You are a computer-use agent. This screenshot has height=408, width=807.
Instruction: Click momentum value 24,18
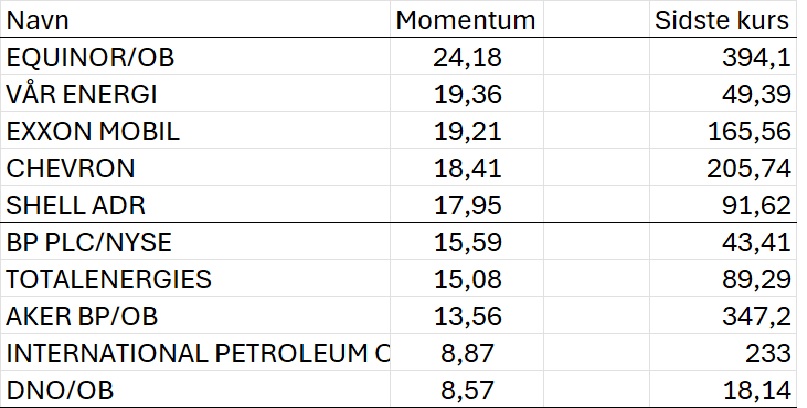[x=467, y=57]
